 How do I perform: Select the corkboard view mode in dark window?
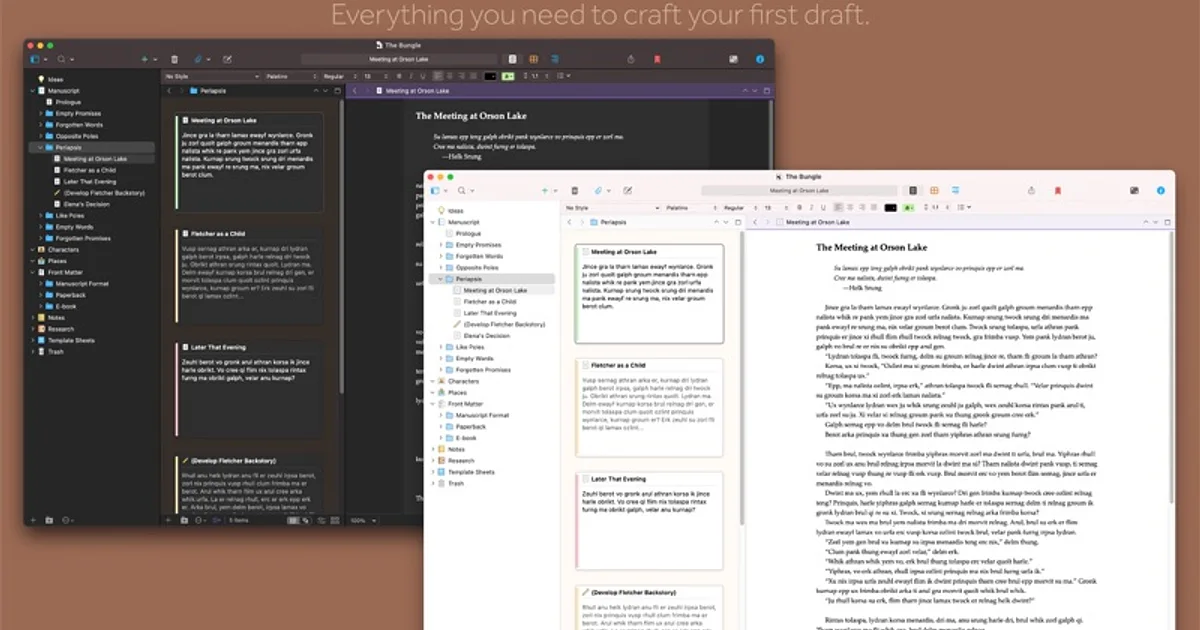(534, 60)
